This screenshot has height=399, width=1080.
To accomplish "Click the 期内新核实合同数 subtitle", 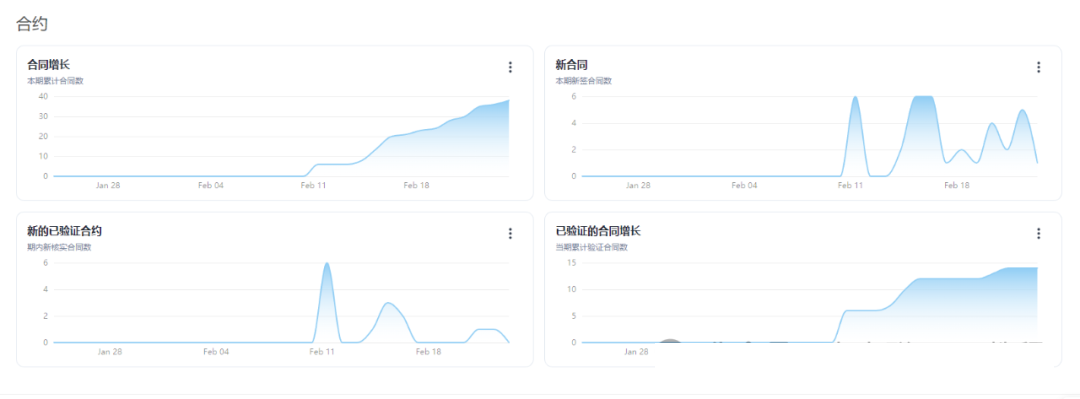I will point(59,247).
